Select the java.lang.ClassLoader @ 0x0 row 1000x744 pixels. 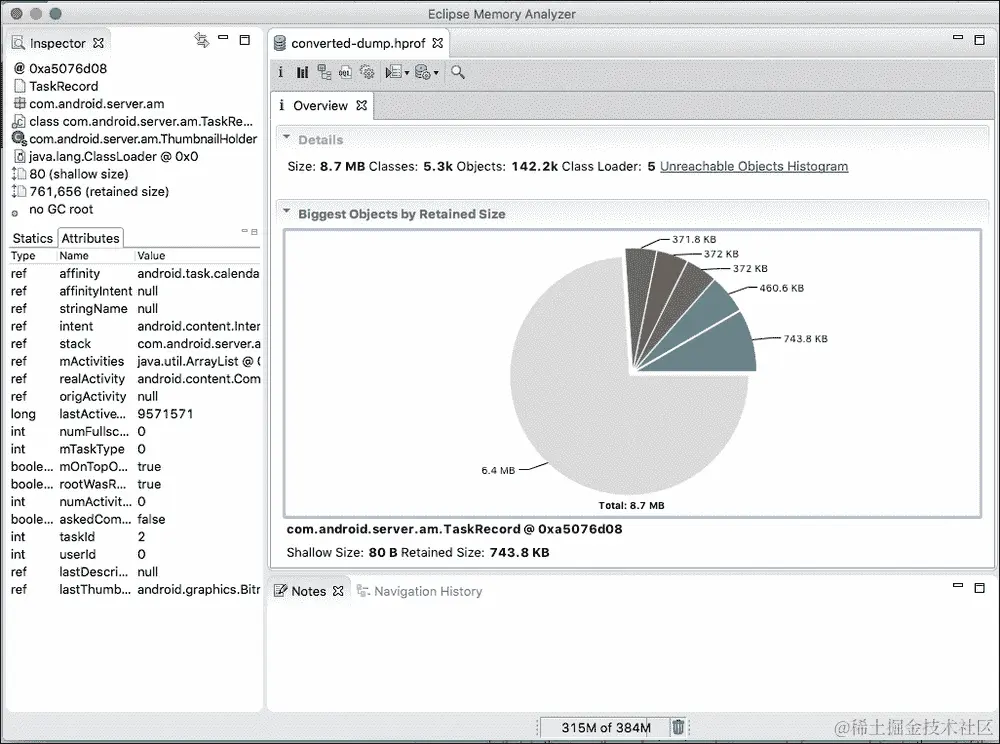[135, 156]
